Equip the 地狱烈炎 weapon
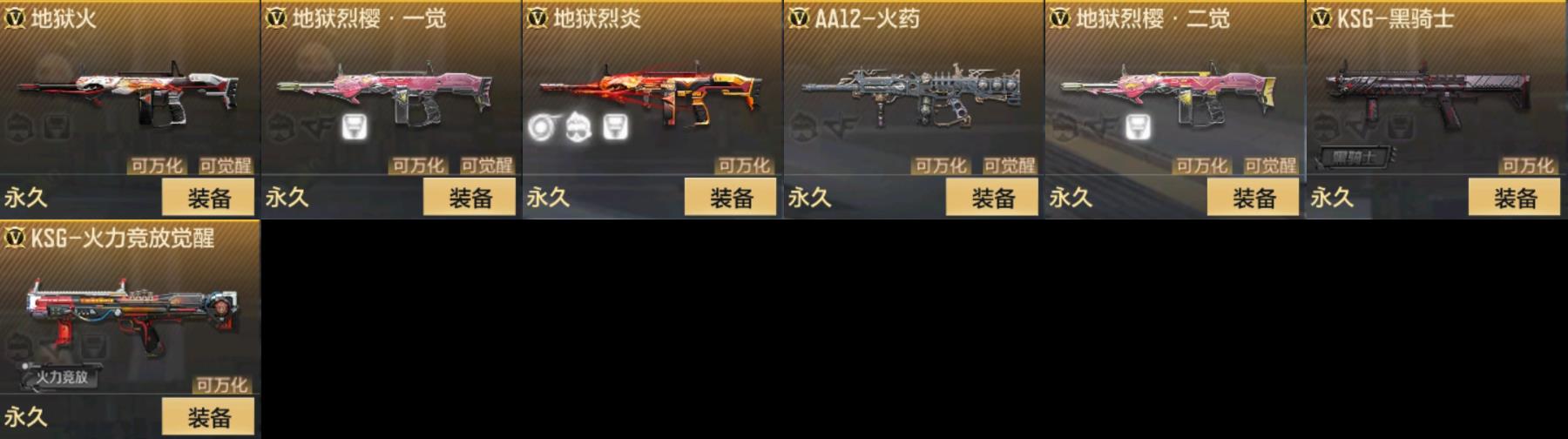Viewport: 1568px width, 439px height. (x=732, y=198)
